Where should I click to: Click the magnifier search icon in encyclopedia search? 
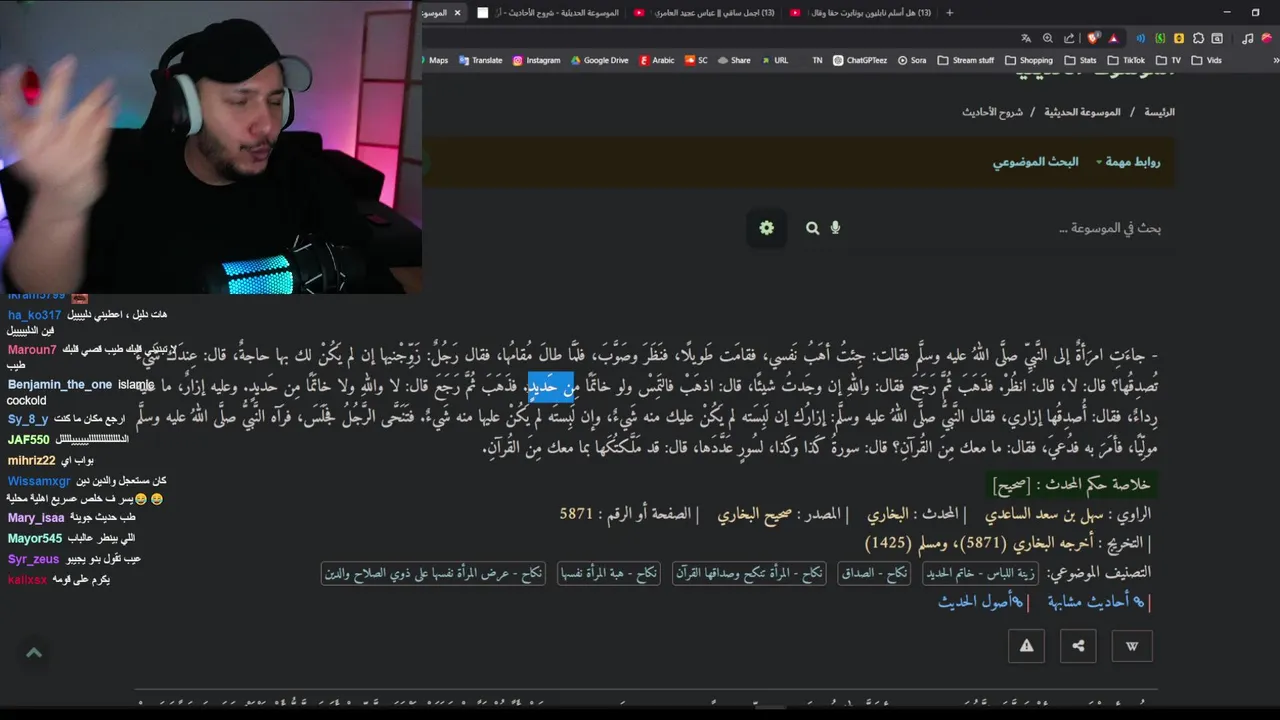(813, 228)
